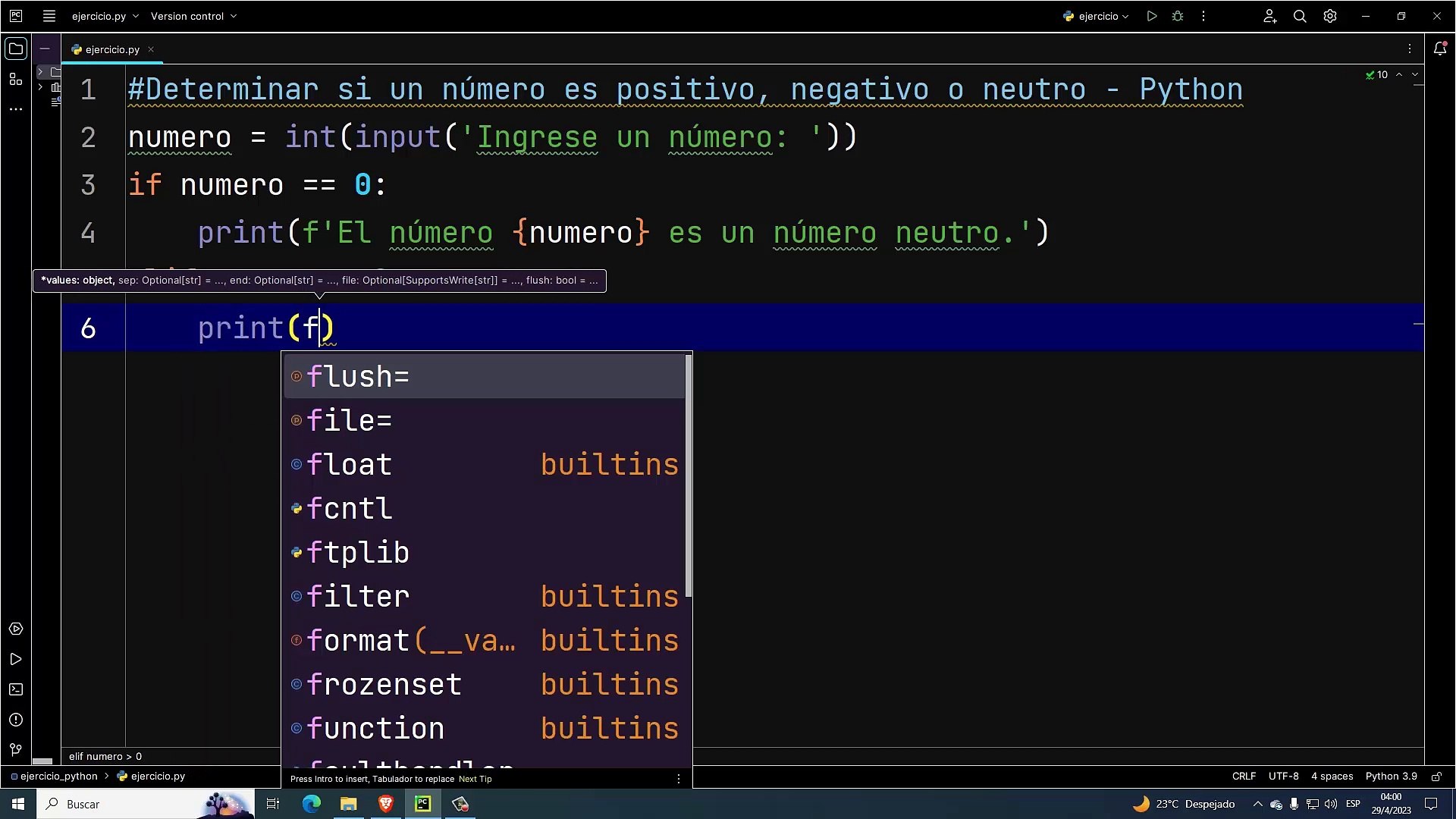Click the Next Tip link in completion popup
The height and width of the screenshot is (819, 1456).
coord(475,779)
